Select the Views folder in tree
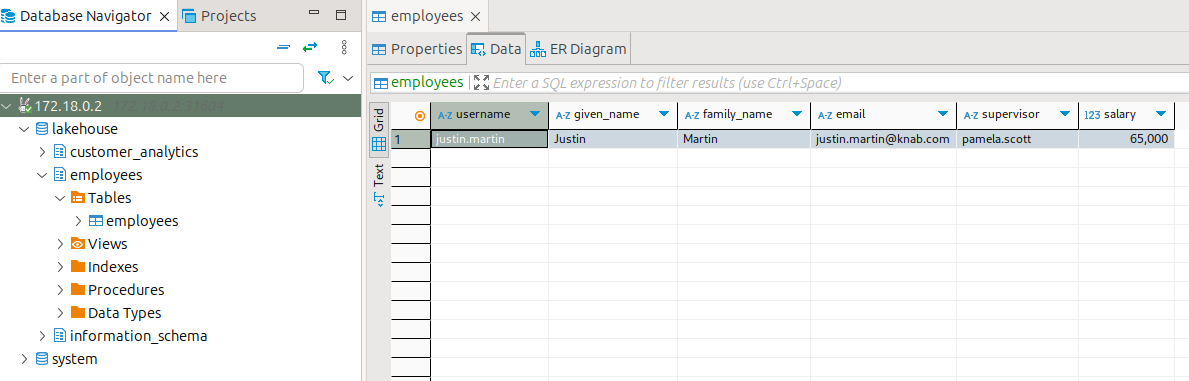Screen dimensions: 1189x381 click(x=107, y=244)
